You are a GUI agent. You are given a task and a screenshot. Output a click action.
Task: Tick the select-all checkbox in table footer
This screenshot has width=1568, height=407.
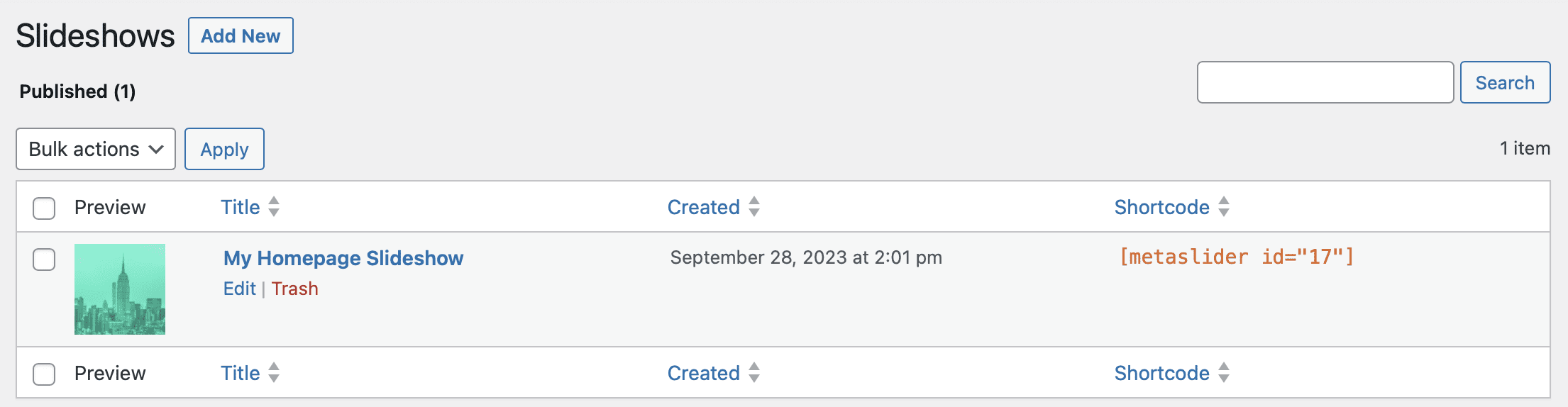point(44,374)
